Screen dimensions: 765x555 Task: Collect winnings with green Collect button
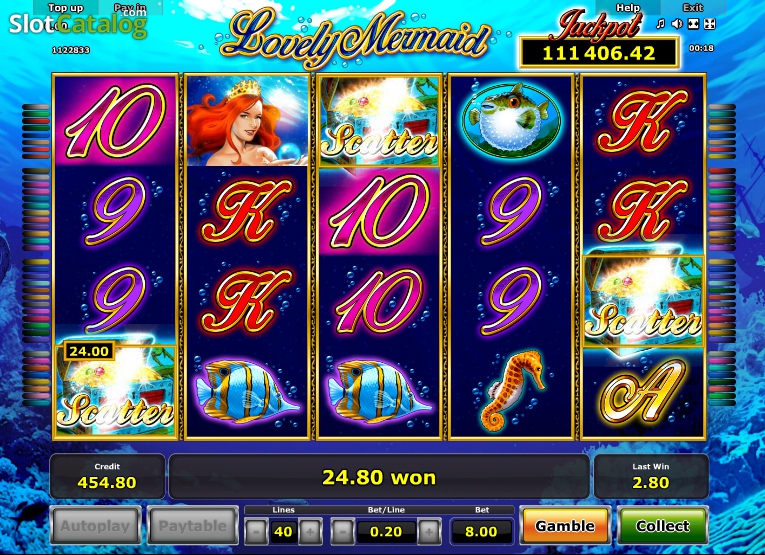point(663,526)
